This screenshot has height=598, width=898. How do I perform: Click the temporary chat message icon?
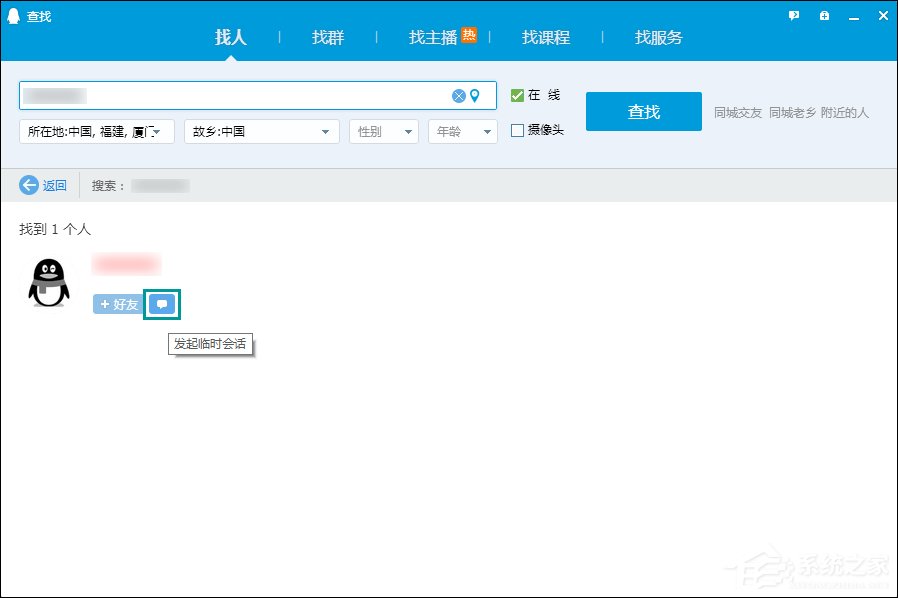tap(161, 304)
